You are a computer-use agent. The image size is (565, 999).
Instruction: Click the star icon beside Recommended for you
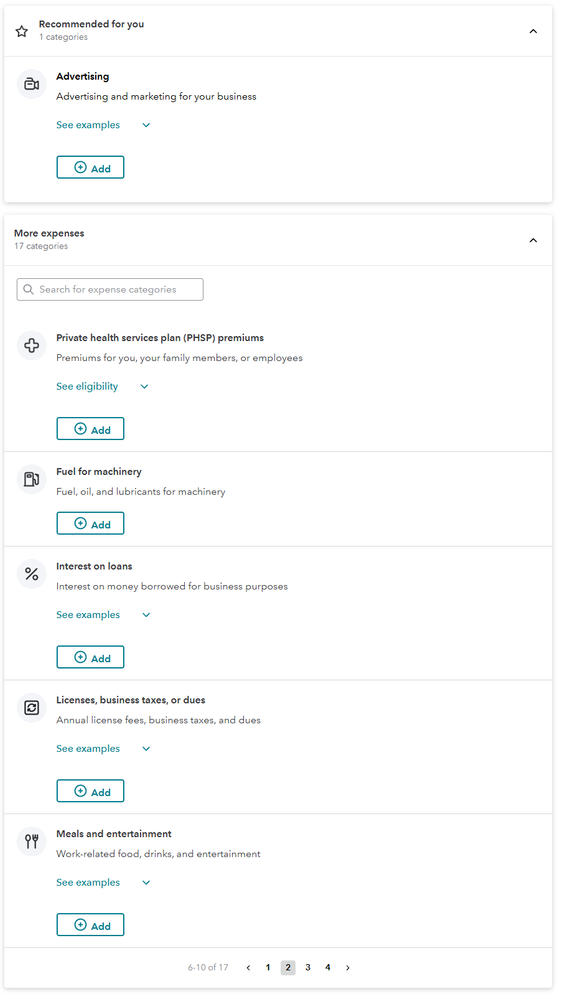pos(22,31)
